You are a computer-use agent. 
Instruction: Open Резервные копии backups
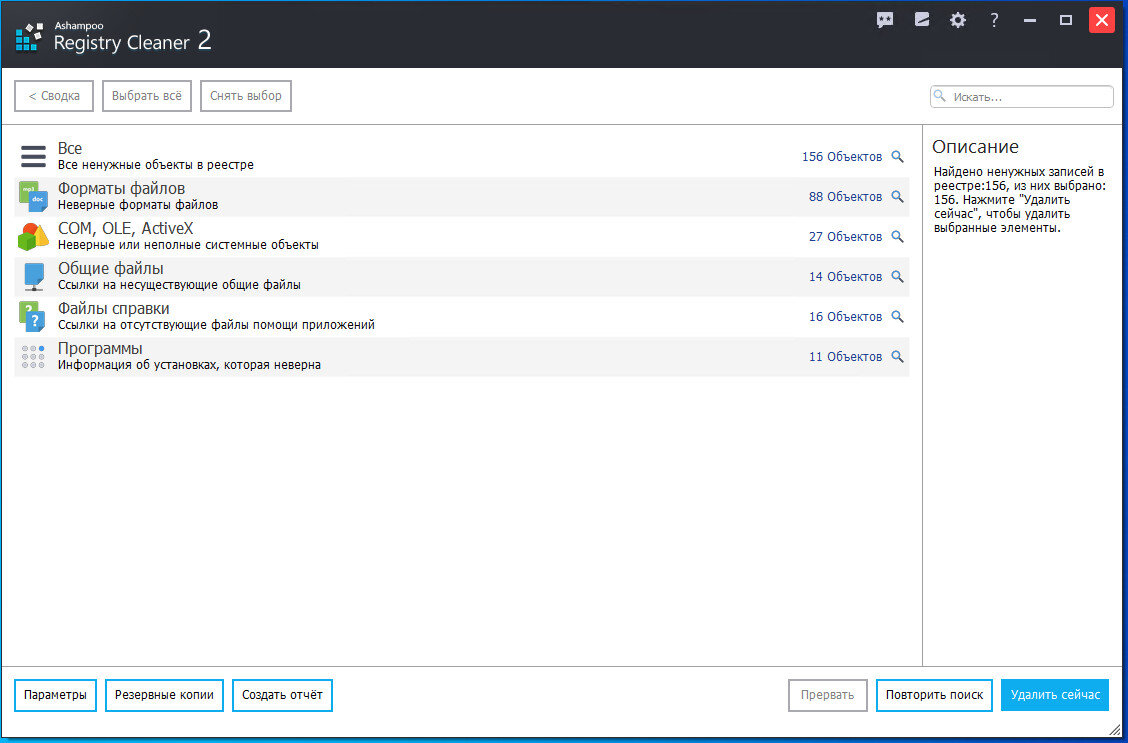point(164,696)
